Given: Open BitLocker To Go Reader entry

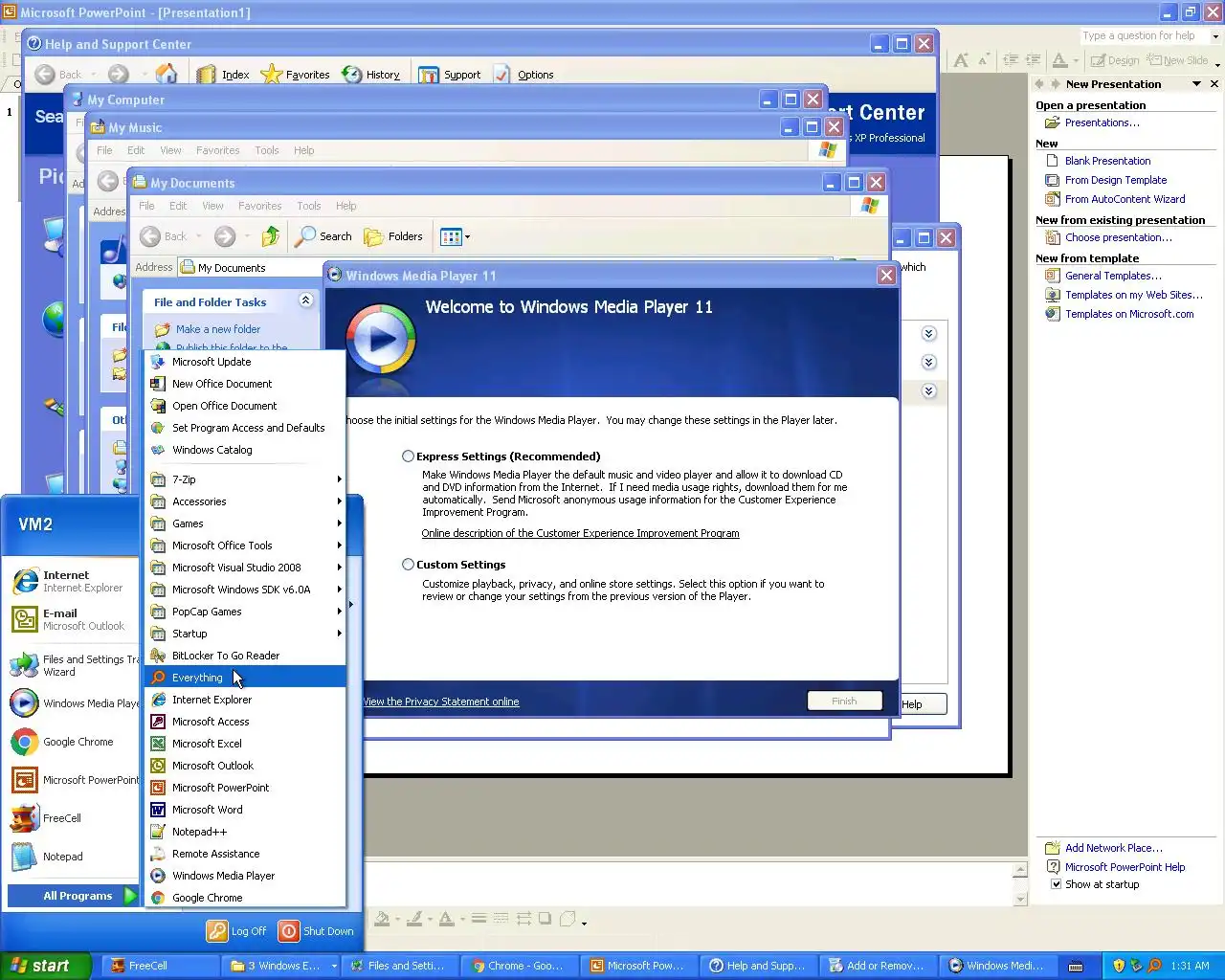Looking at the screenshot, I should tap(245, 655).
